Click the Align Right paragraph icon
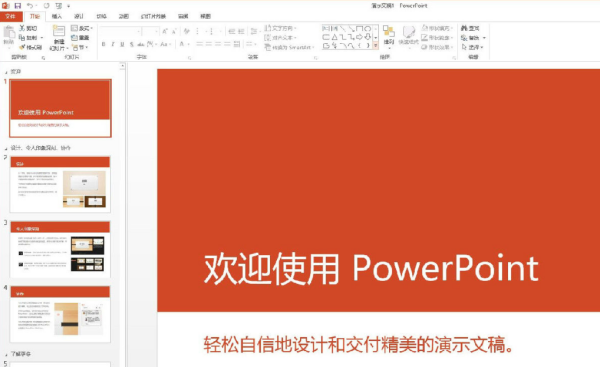The height and width of the screenshot is (367, 600). (218, 44)
